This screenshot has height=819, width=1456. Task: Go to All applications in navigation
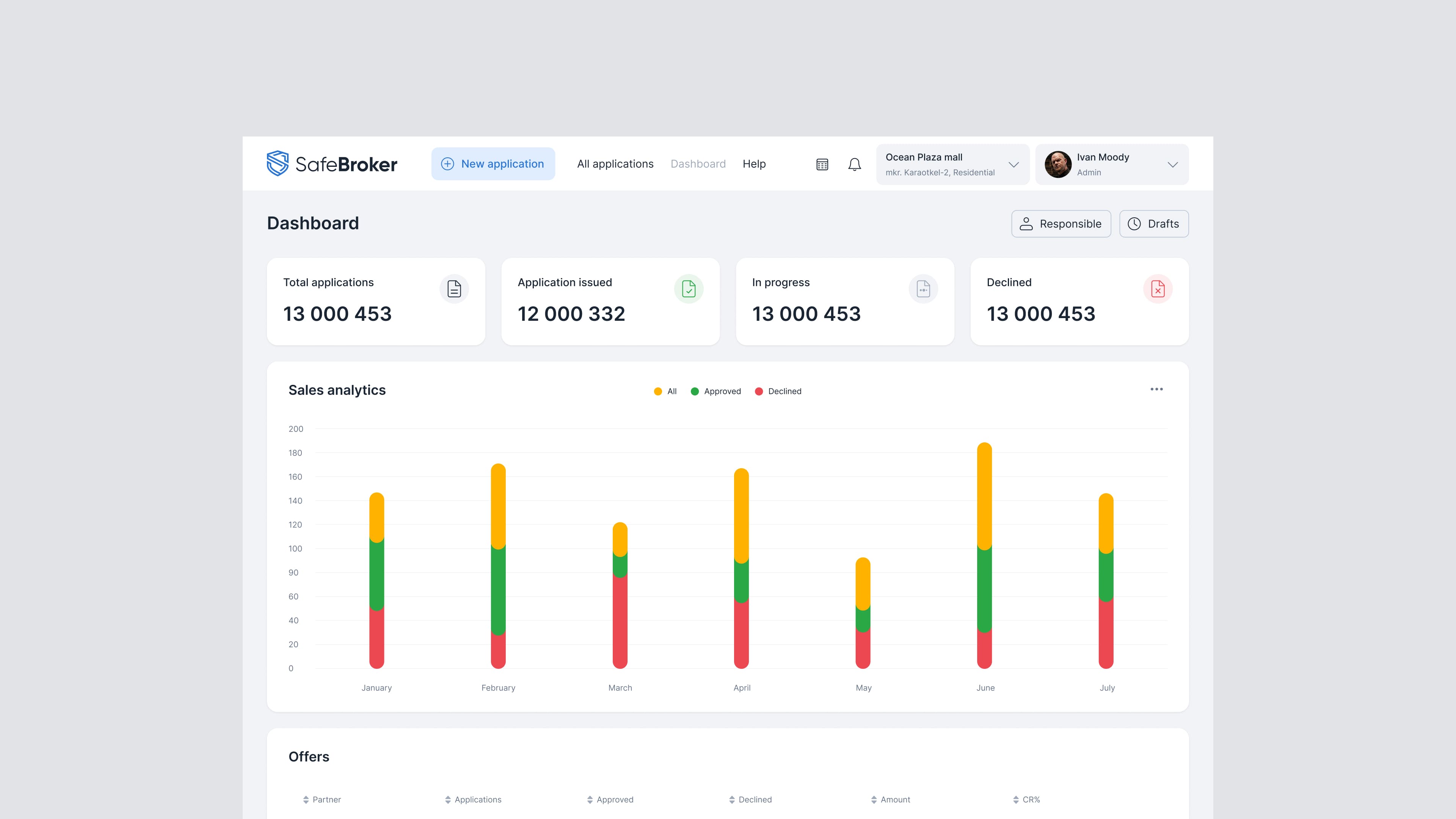pyautogui.click(x=615, y=164)
